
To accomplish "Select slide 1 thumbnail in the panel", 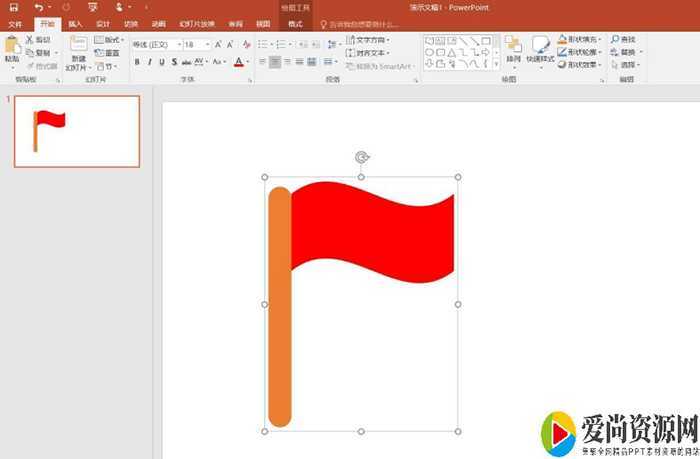I will tap(77, 131).
